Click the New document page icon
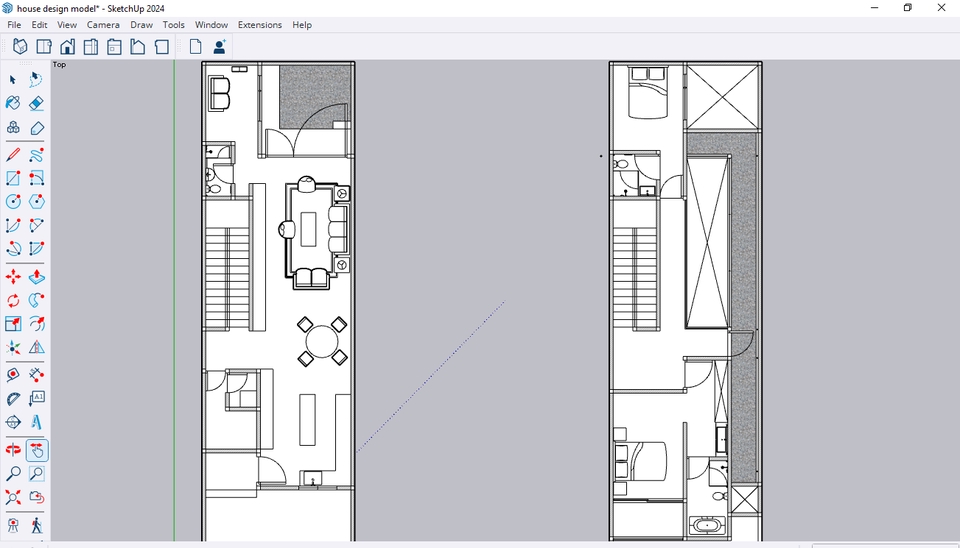 click(195, 47)
